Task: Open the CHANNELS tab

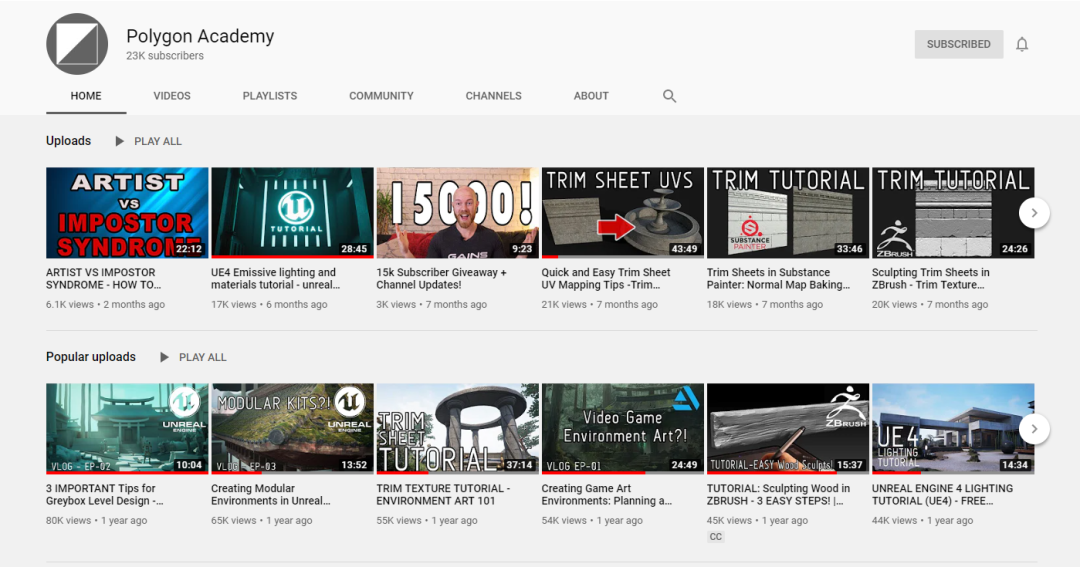Action: pyautogui.click(x=493, y=96)
